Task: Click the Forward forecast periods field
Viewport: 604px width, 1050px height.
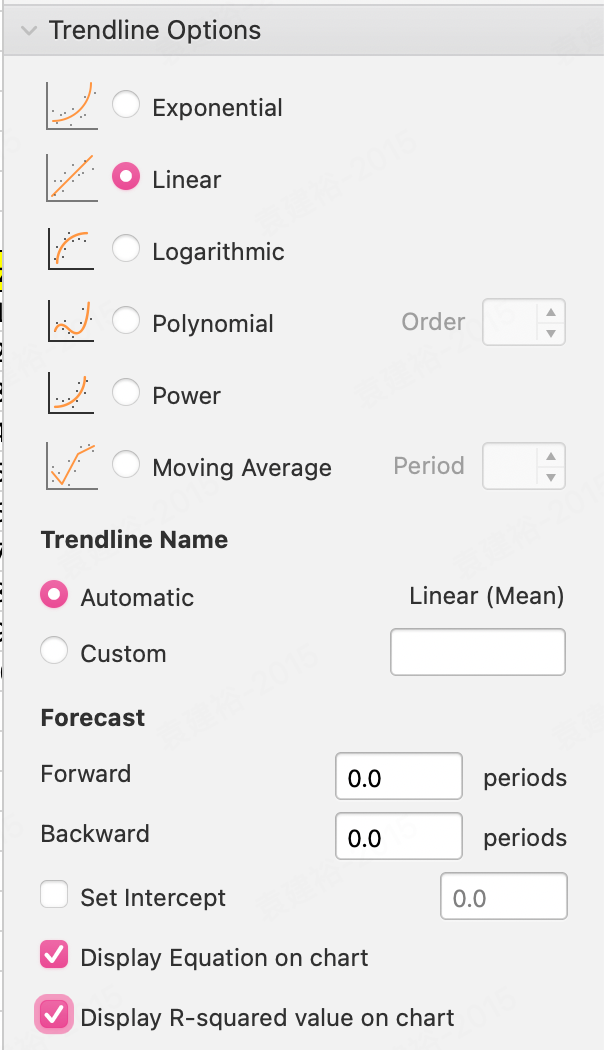Action: click(x=398, y=777)
